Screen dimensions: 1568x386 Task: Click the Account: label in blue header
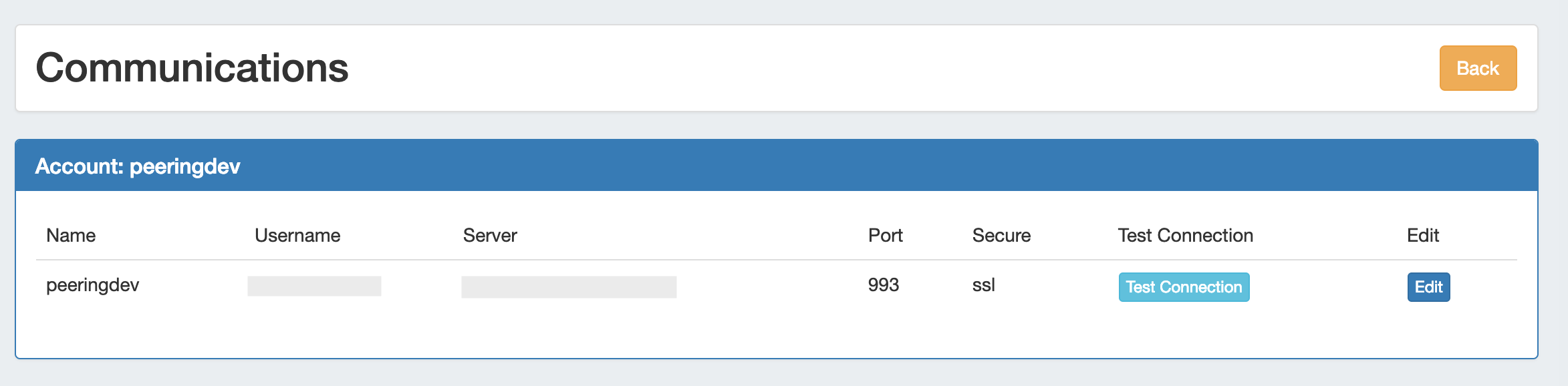pyautogui.click(x=80, y=166)
